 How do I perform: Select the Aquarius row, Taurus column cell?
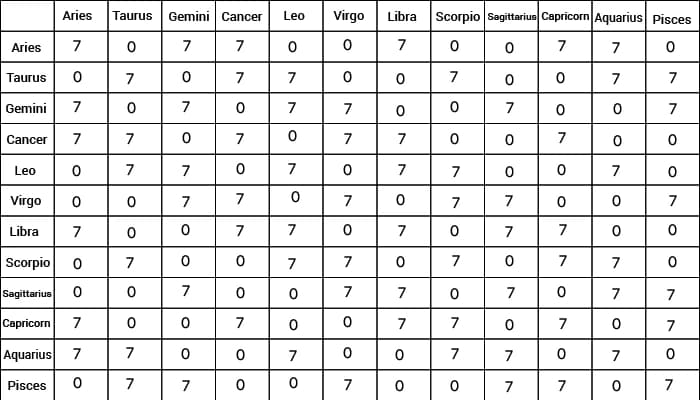click(132, 354)
